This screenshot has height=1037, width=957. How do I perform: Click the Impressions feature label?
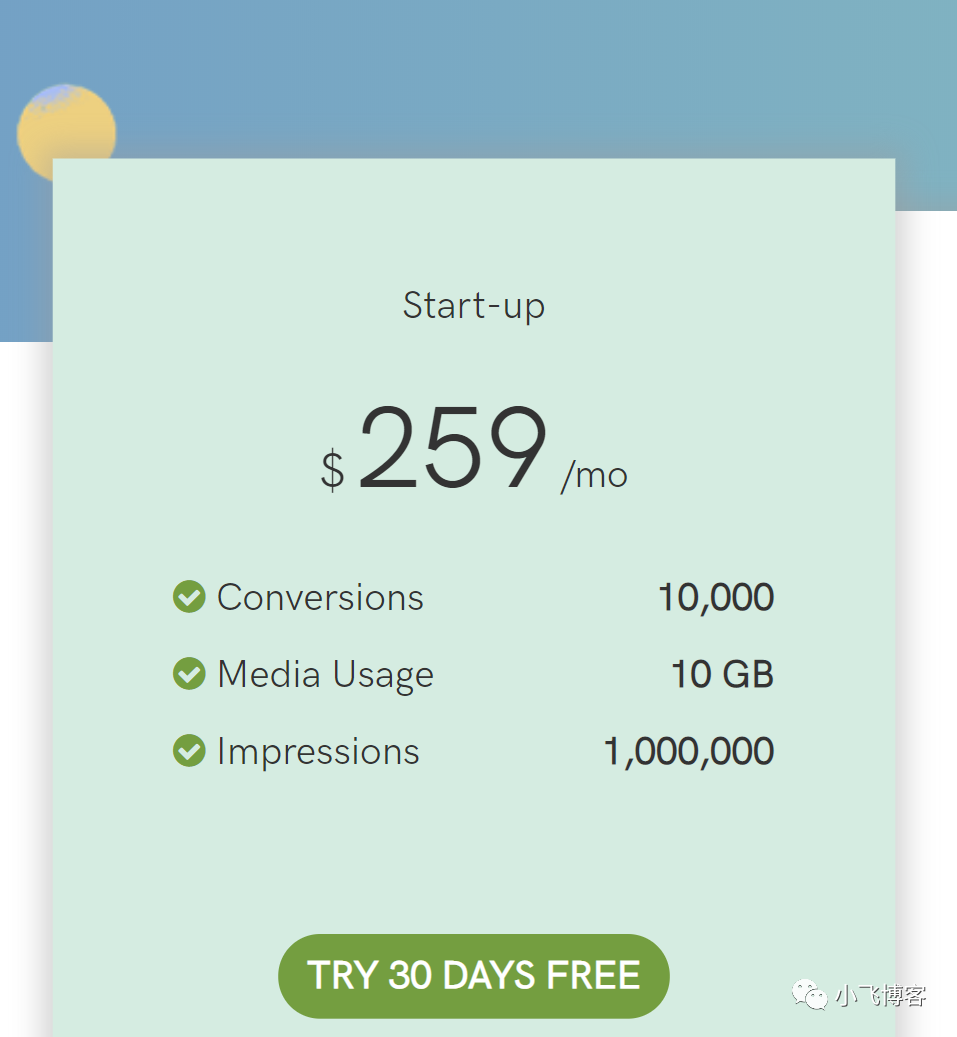pos(318,751)
